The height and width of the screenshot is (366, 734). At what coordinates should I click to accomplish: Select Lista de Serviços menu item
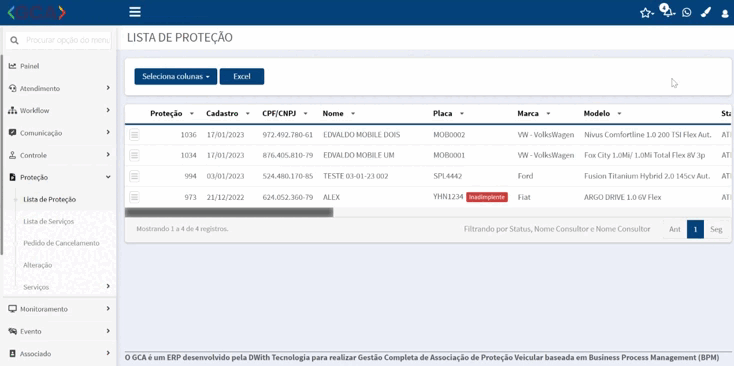click(x=49, y=221)
